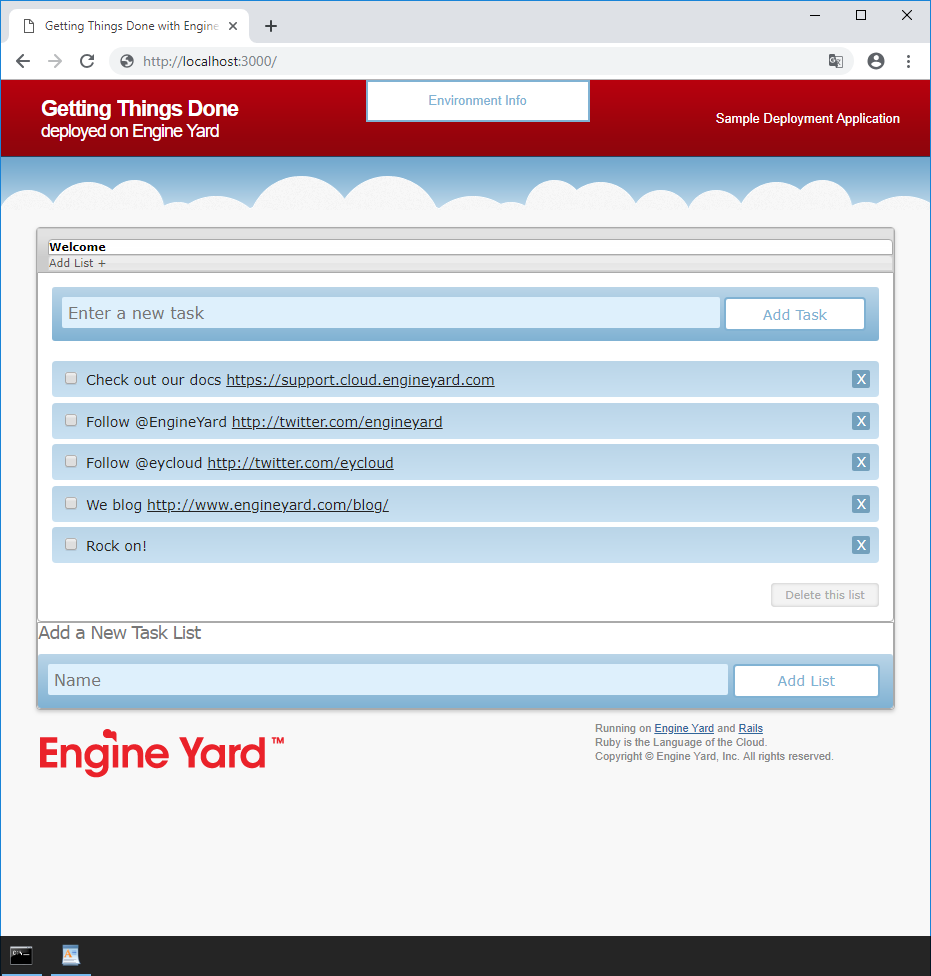
Task: Open the Environment Info panel
Action: click(477, 101)
